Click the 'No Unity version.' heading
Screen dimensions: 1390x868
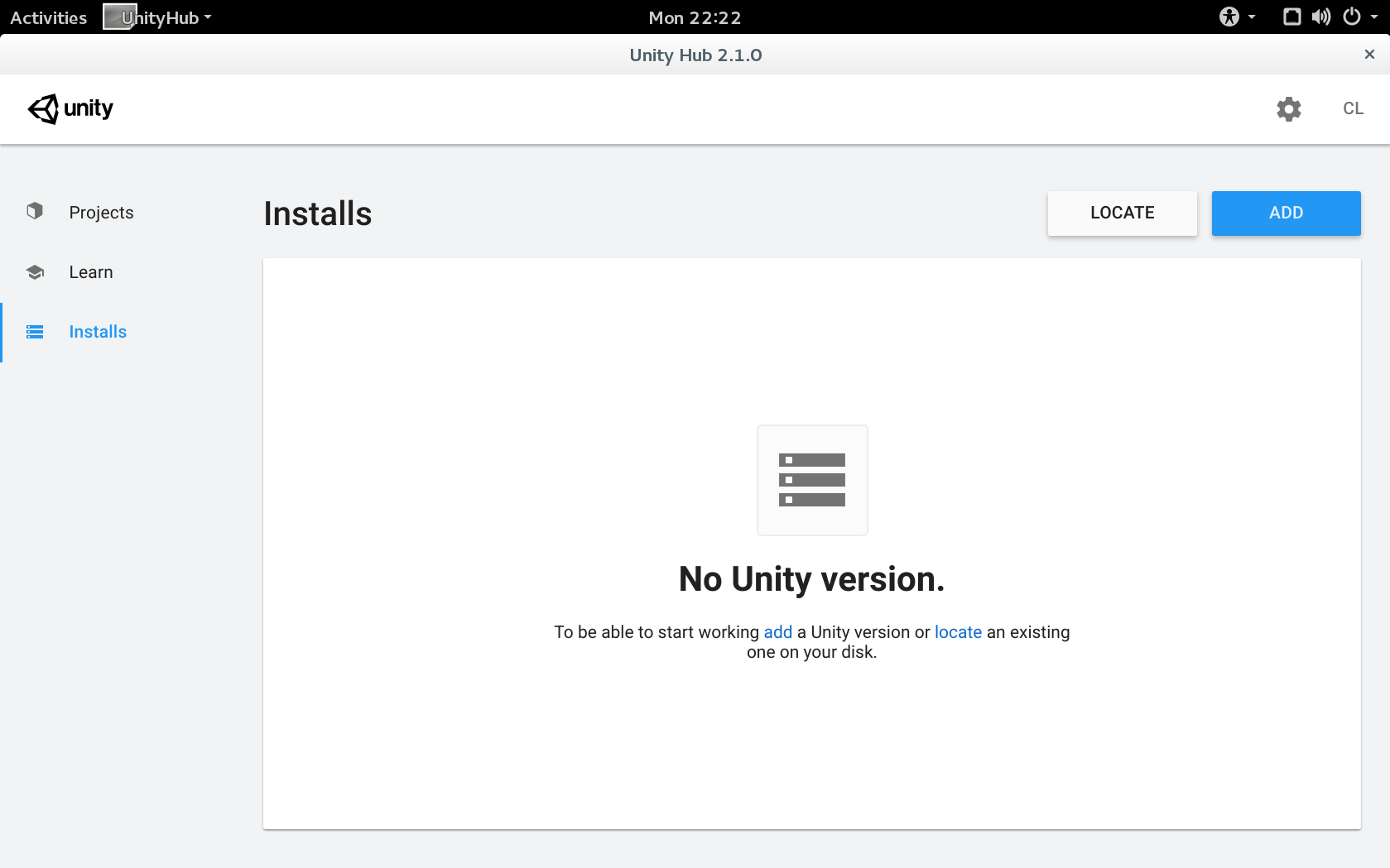coord(811,579)
